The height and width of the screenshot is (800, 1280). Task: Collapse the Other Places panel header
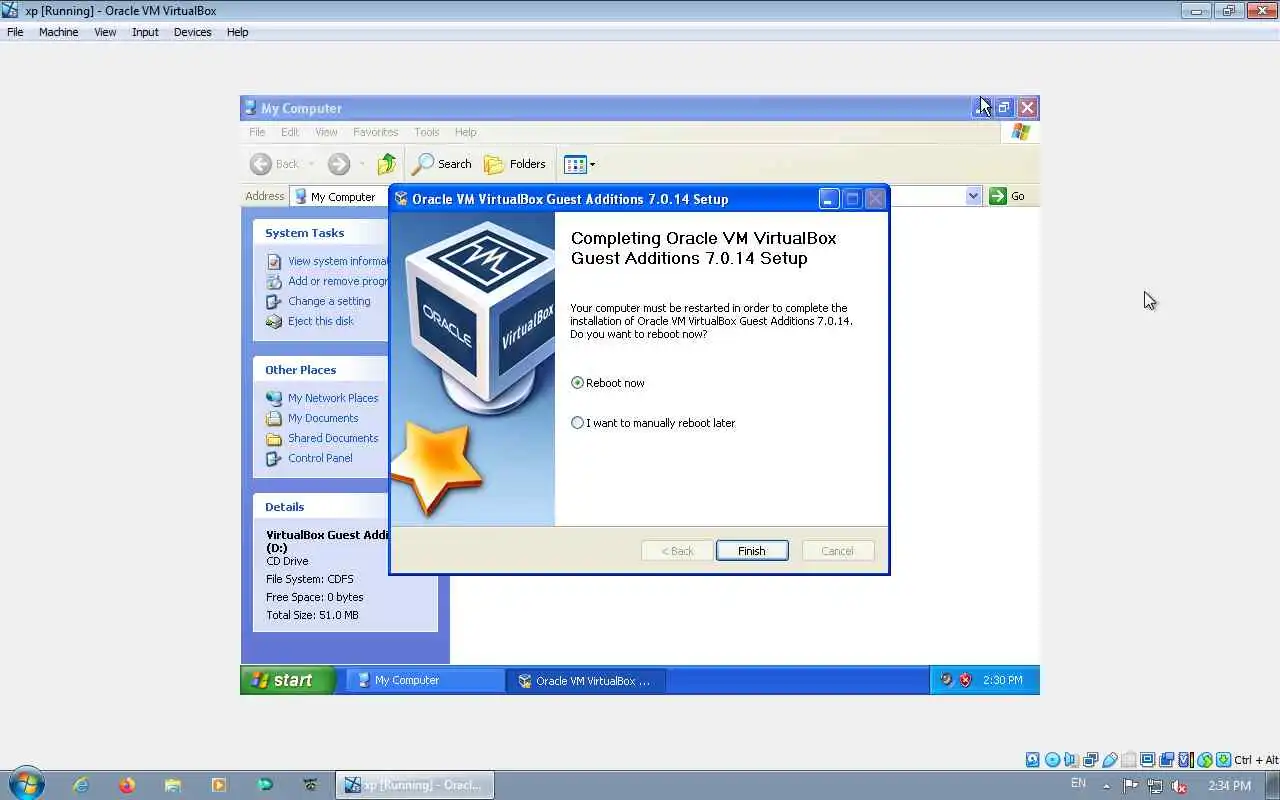[321, 370]
